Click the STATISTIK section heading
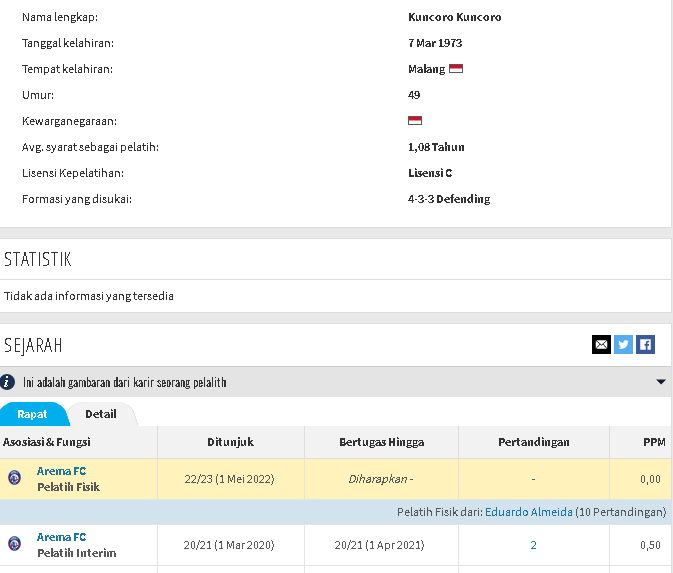 (x=38, y=259)
